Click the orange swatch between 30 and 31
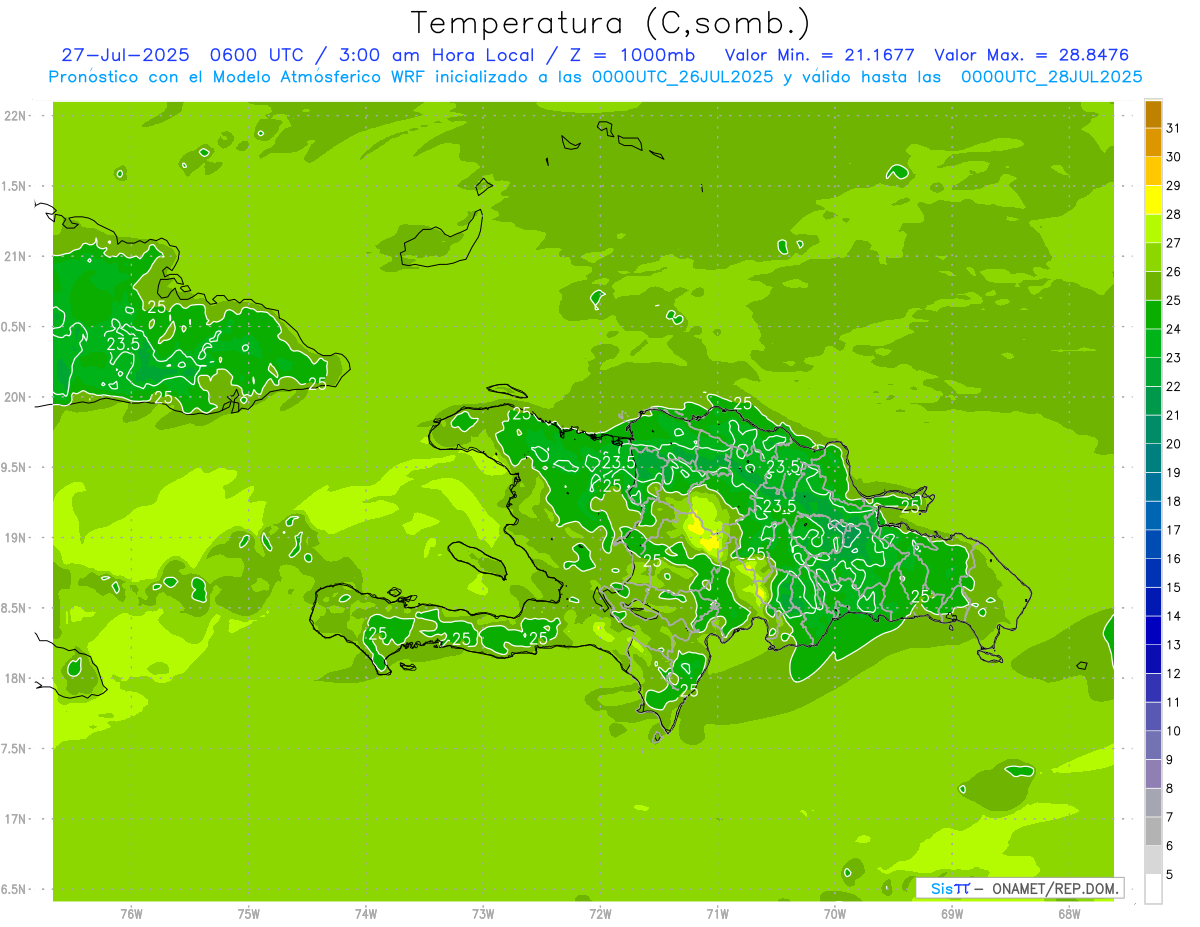Viewport: 1200px width, 927px height. tap(1153, 142)
